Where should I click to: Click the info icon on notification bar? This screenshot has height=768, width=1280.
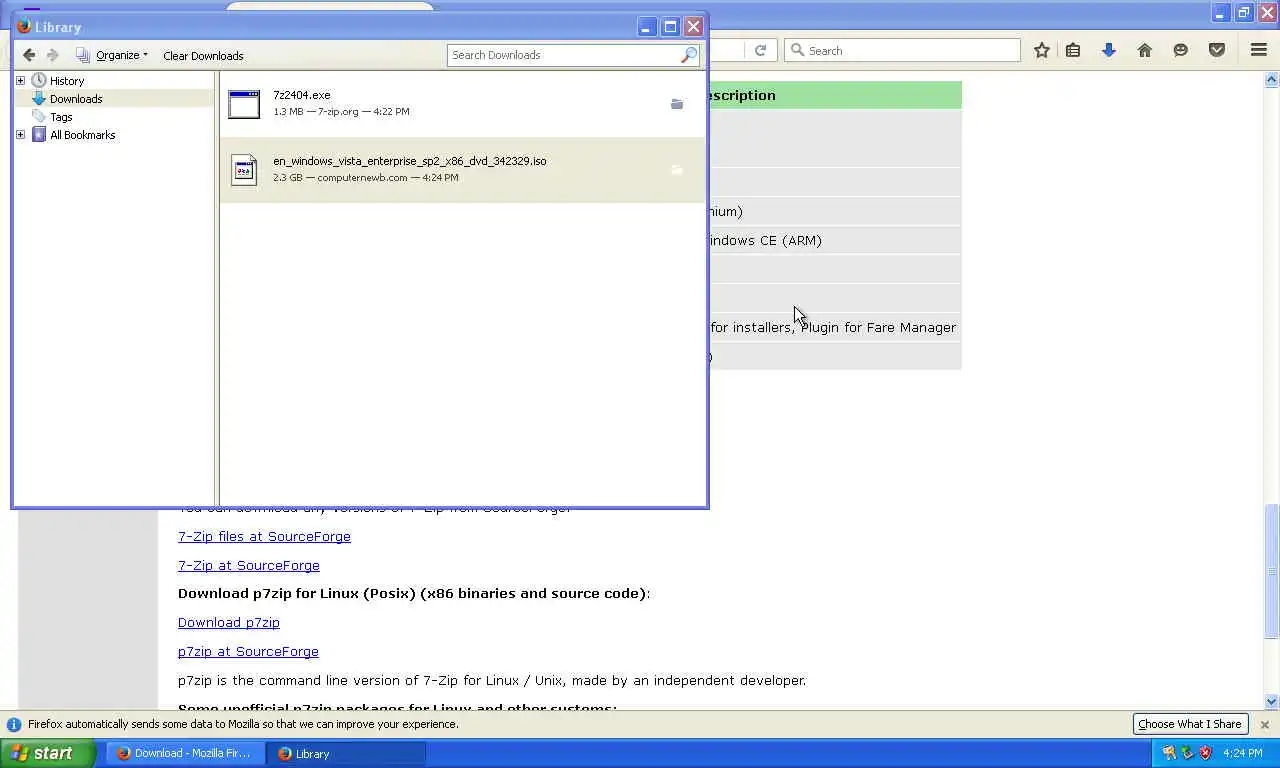tap(14, 724)
